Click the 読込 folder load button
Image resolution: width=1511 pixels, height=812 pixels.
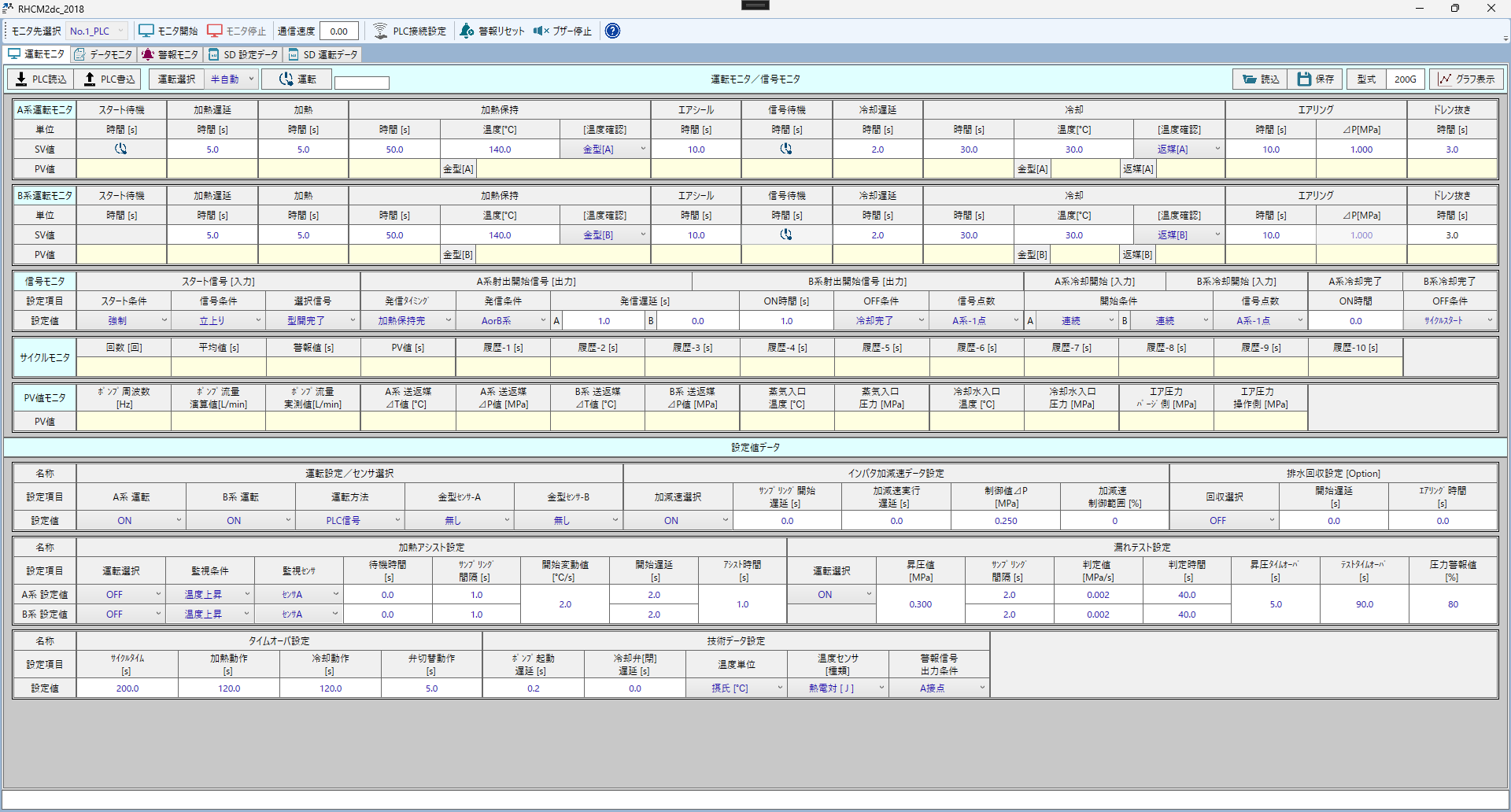click(x=1260, y=79)
